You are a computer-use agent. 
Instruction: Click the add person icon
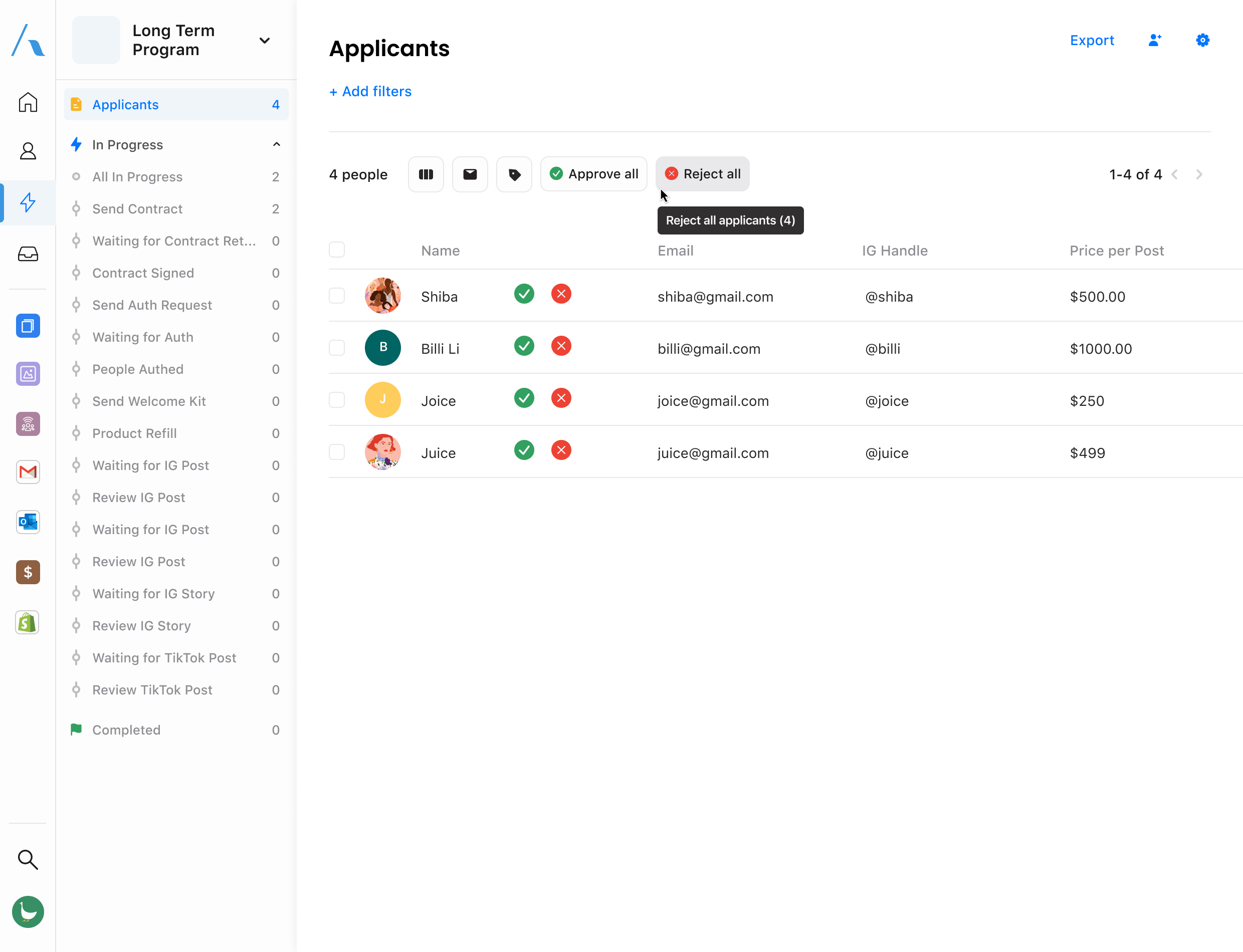(1155, 40)
